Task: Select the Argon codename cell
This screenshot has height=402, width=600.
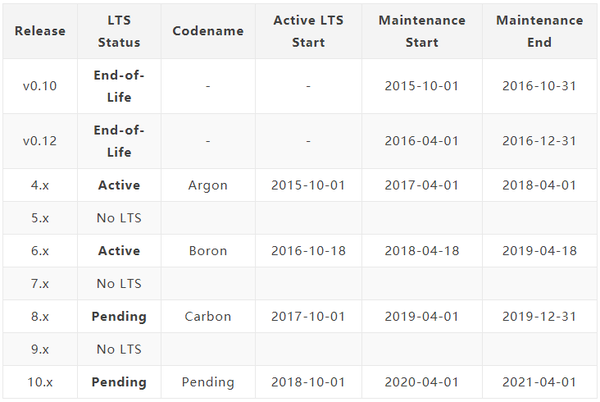Action: pos(208,185)
